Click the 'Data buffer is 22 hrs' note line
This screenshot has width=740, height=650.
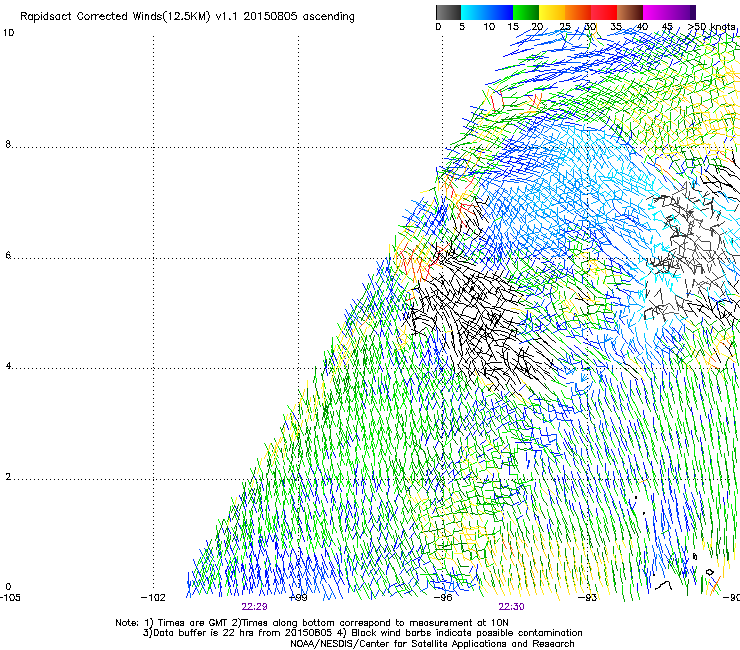pos(362,633)
